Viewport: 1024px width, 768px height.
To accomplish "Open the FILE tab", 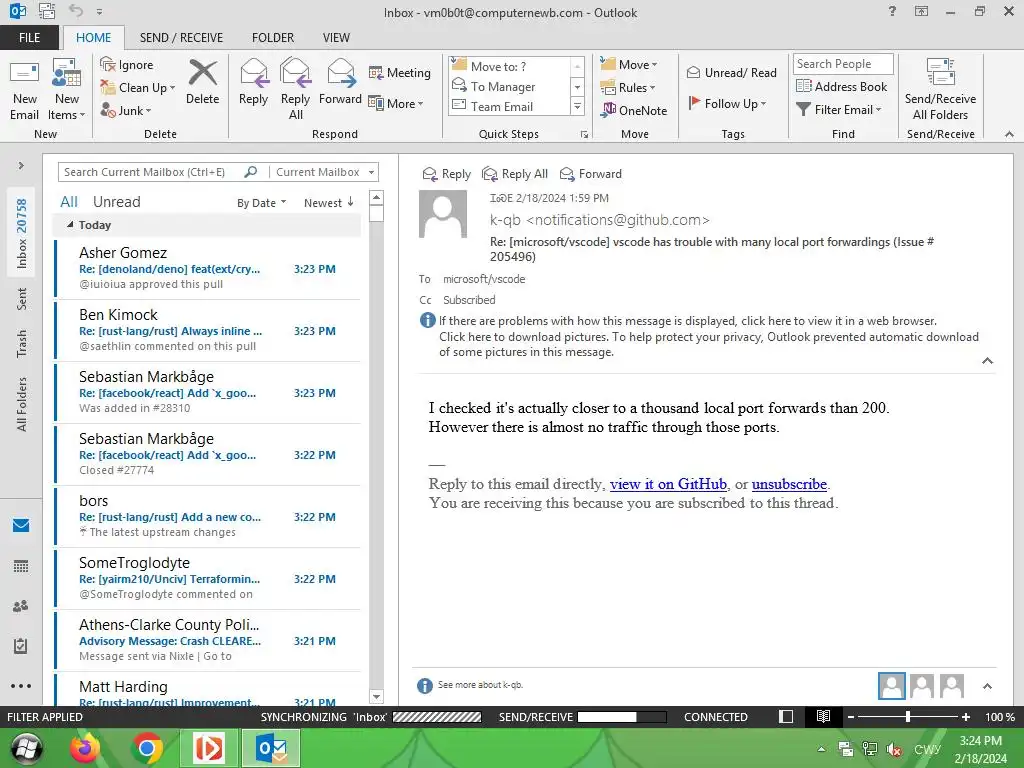I will [x=29, y=38].
